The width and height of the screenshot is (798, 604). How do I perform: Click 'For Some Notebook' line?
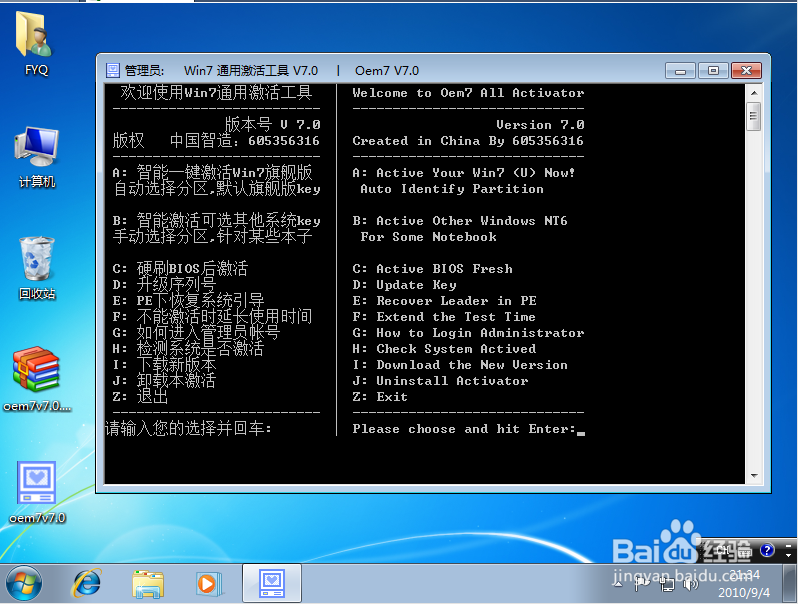click(429, 237)
